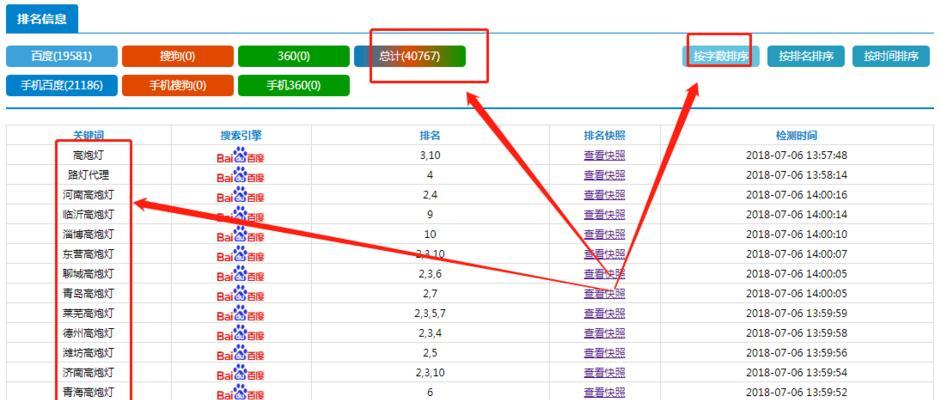The image size is (941, 400).
Task: Click the 东营高炮灯 keyword cell
Action: (88, 254)
